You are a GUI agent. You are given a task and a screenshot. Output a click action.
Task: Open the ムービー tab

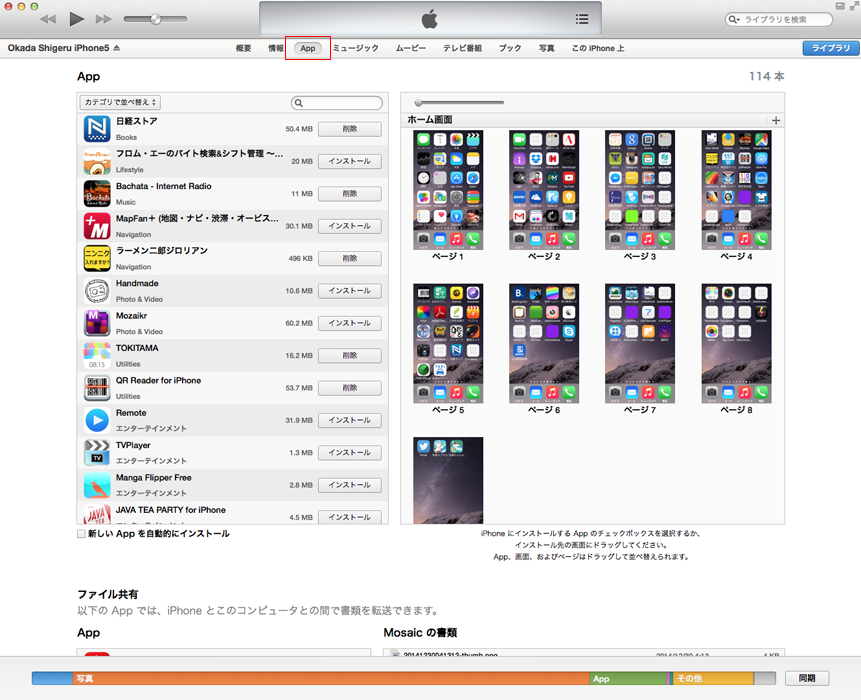(x=411, y=48)
